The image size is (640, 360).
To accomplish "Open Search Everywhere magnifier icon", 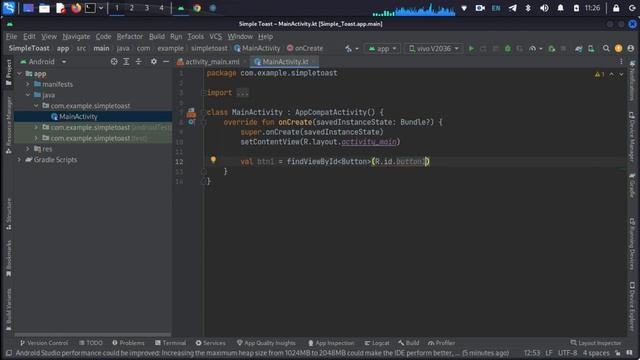I will point(606,49).
